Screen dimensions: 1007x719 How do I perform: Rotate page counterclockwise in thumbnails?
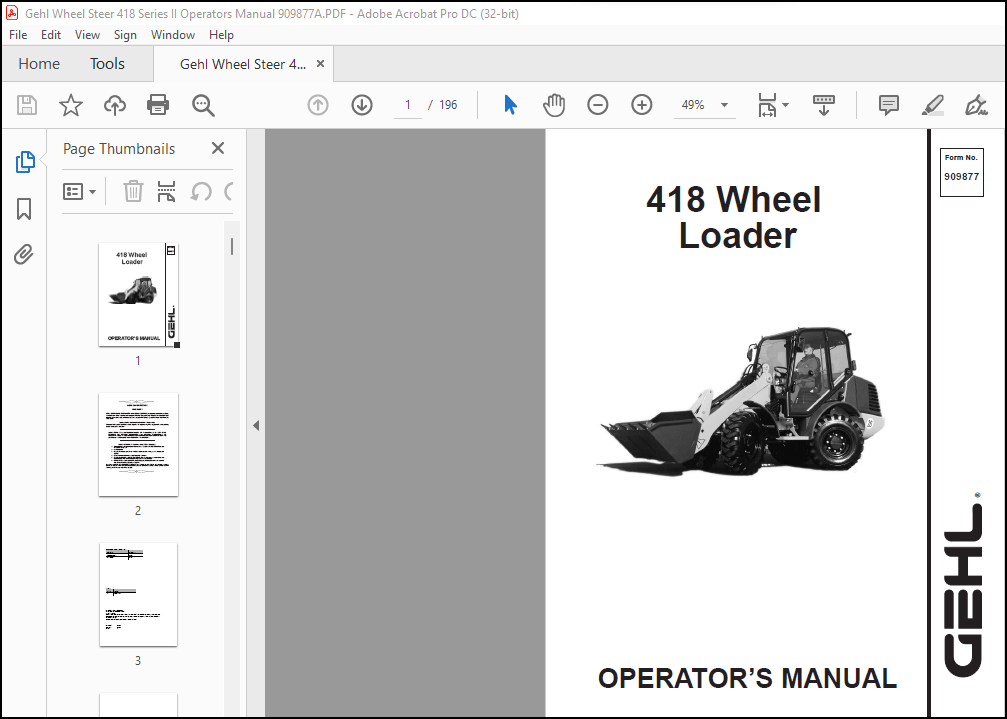pyautogui.click(x=201, y=191)
